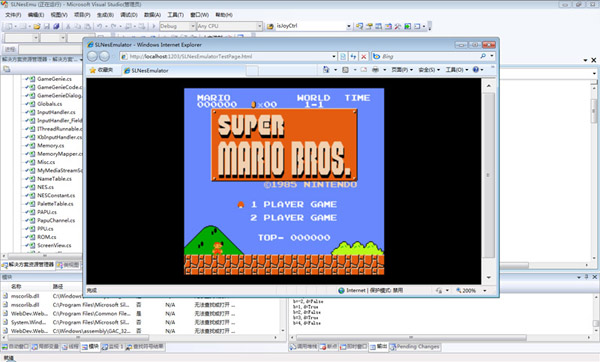This screenshot has height=362, width=600.
Task: Click the empty New Tab button in IE
Action: click(252, 70)
